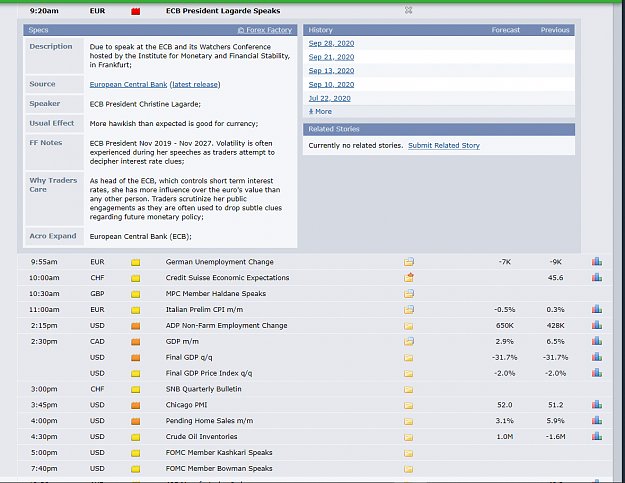Click 45.6 previous value for Credit Suisse
Image resolution: width=625 pixels, height=483 pixels.
[x=555, y=278]
